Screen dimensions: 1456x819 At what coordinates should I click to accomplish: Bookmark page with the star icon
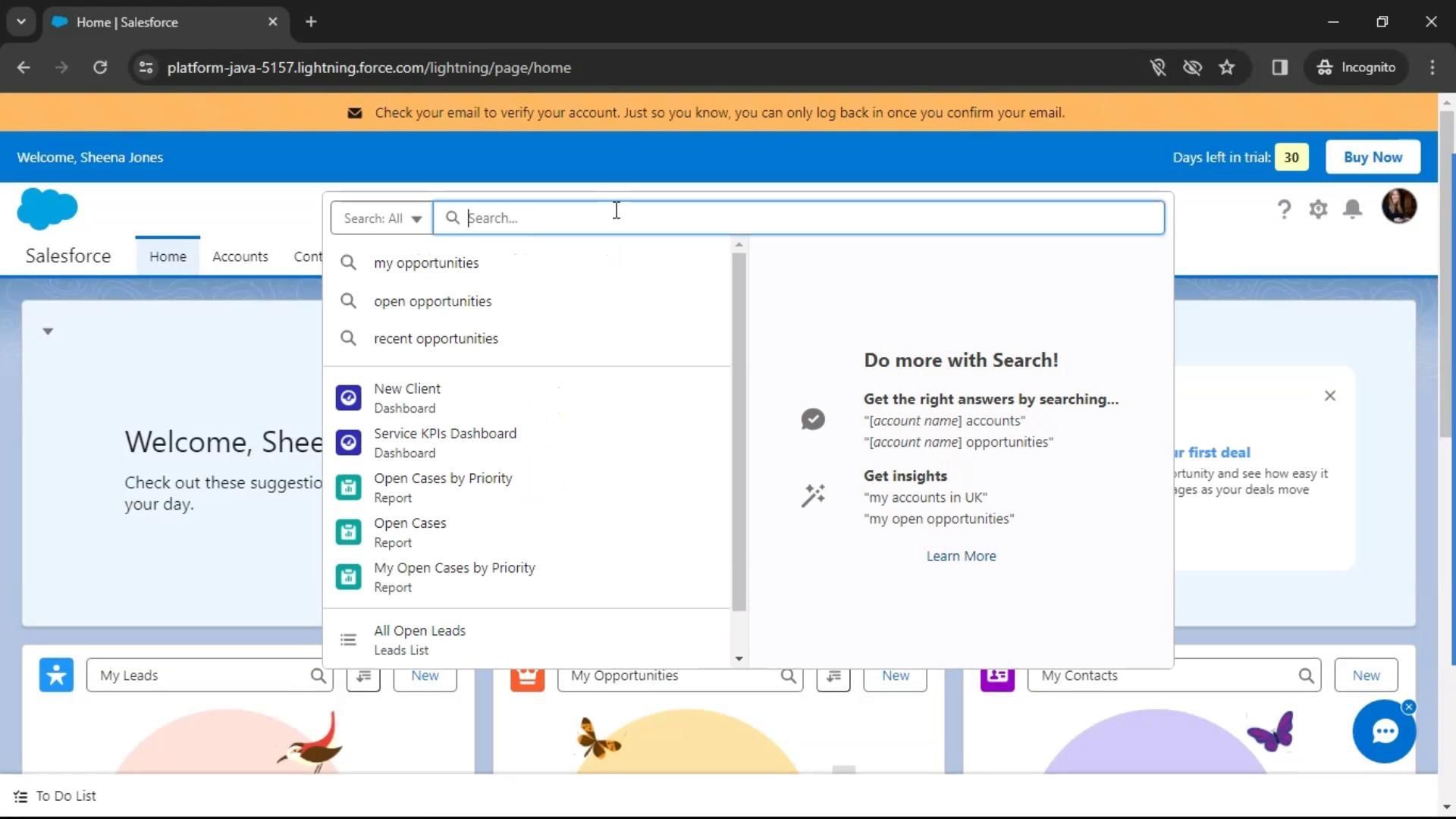pyautogui.click(x=1226, y=67)
